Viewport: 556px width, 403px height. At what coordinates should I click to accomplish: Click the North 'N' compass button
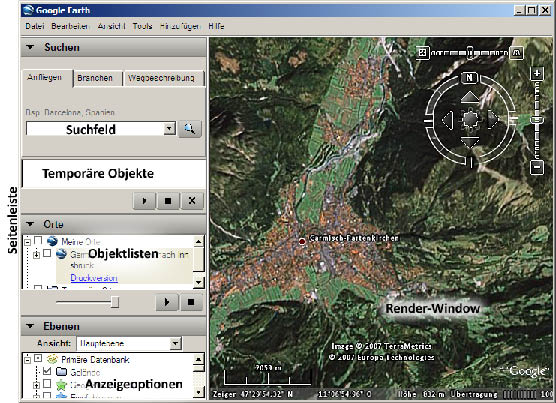(469, 78)
